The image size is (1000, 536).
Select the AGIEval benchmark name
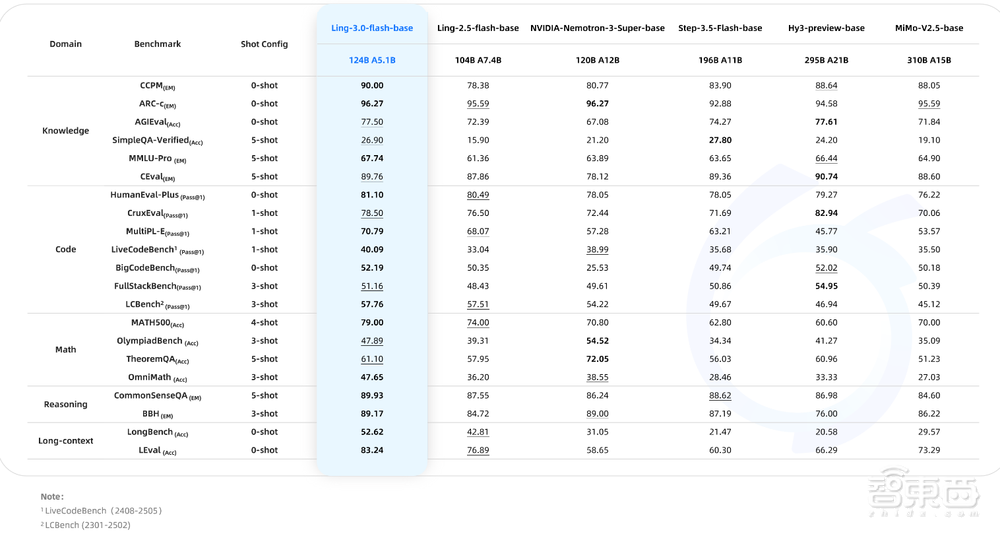158,123
